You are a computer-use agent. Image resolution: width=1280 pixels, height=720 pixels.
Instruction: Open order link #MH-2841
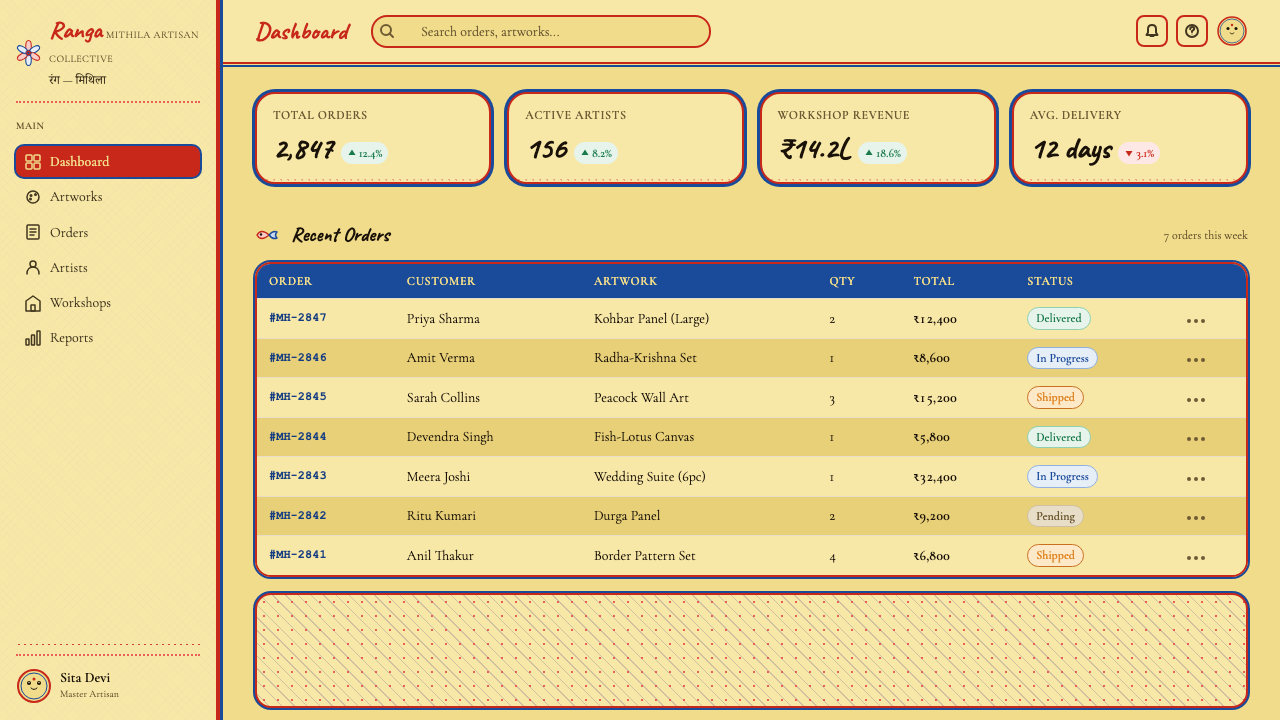298,555
